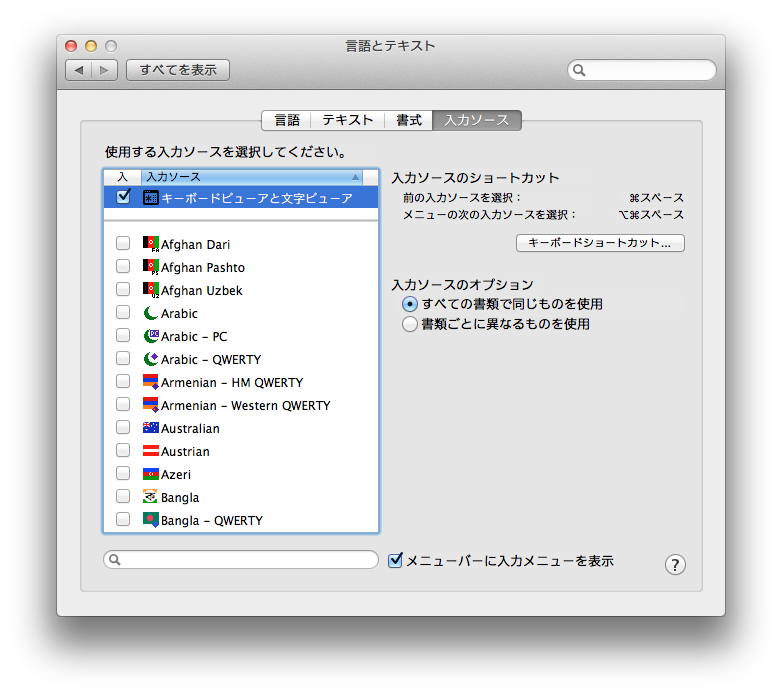Click the toolbar search field
The height and width of the screenshot is (695, 782).
point(642,70)
